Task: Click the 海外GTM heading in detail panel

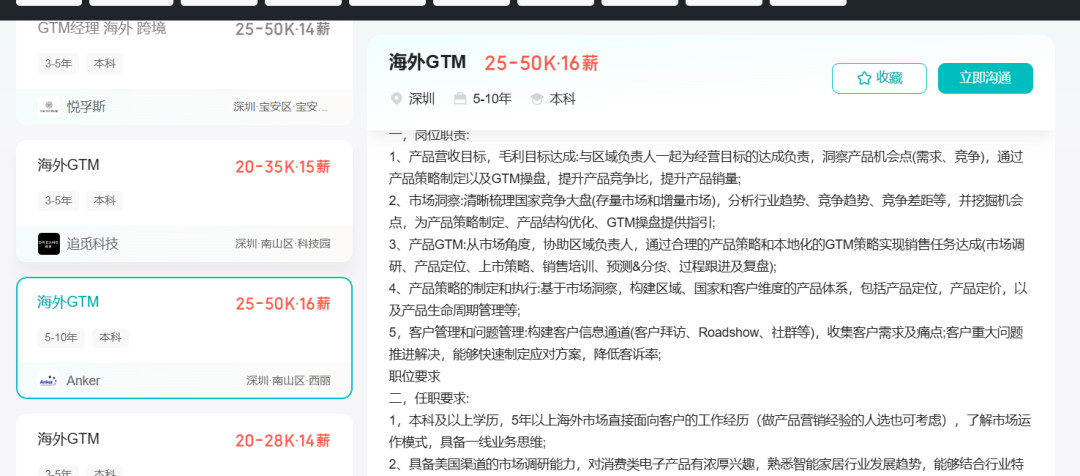Action: [x=428, y=62]
